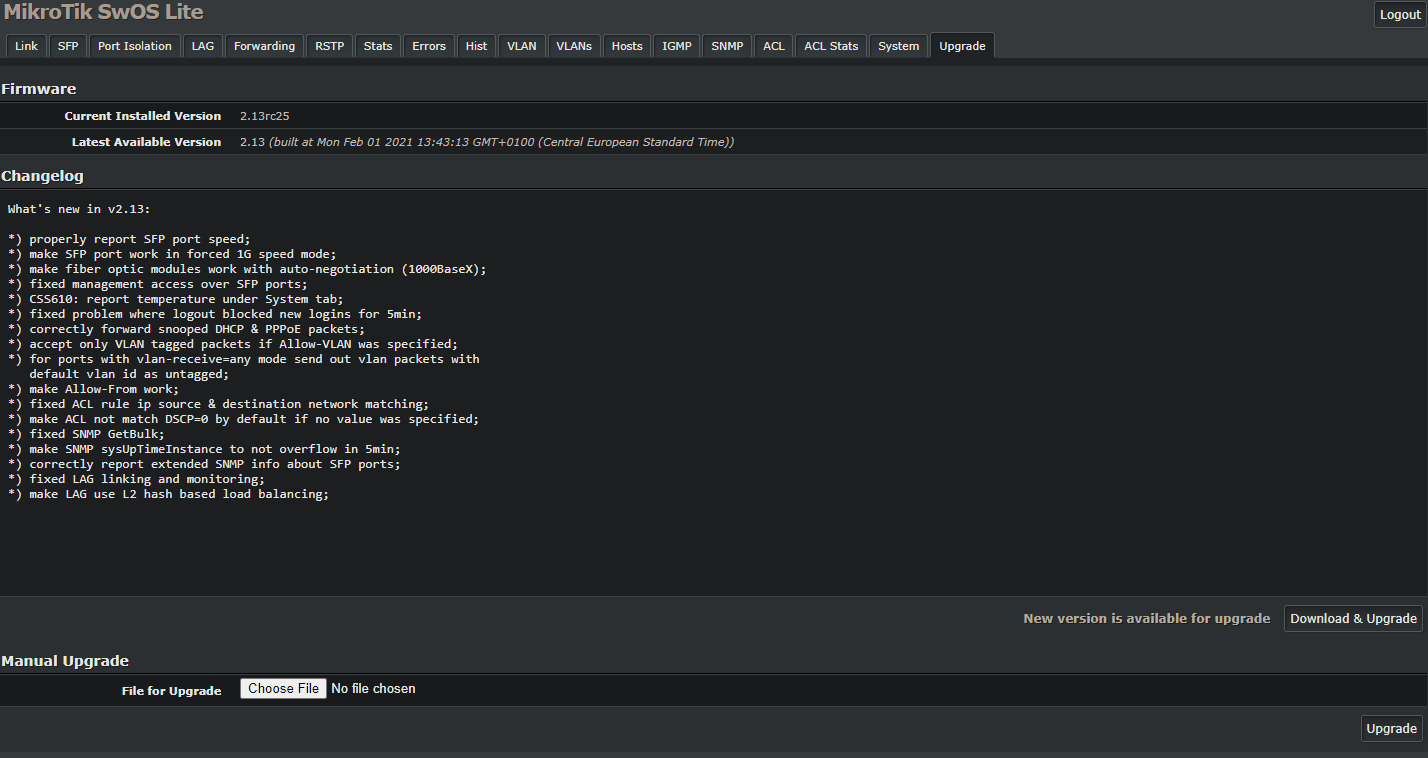
Task: Switch to the Link tab
Action: tap(25, 45)
